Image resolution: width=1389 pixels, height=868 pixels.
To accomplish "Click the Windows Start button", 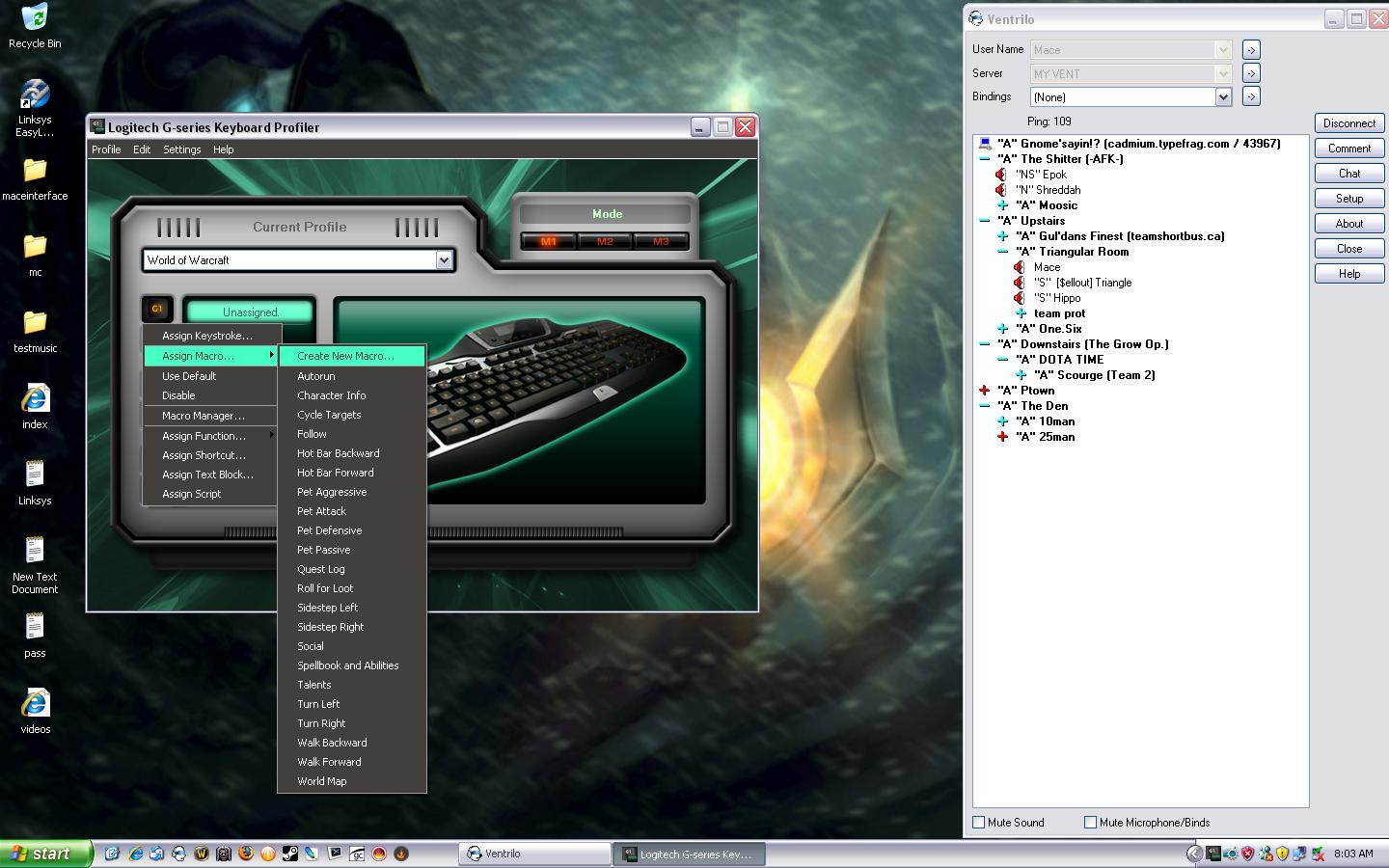I will click(x=45, y=854).
